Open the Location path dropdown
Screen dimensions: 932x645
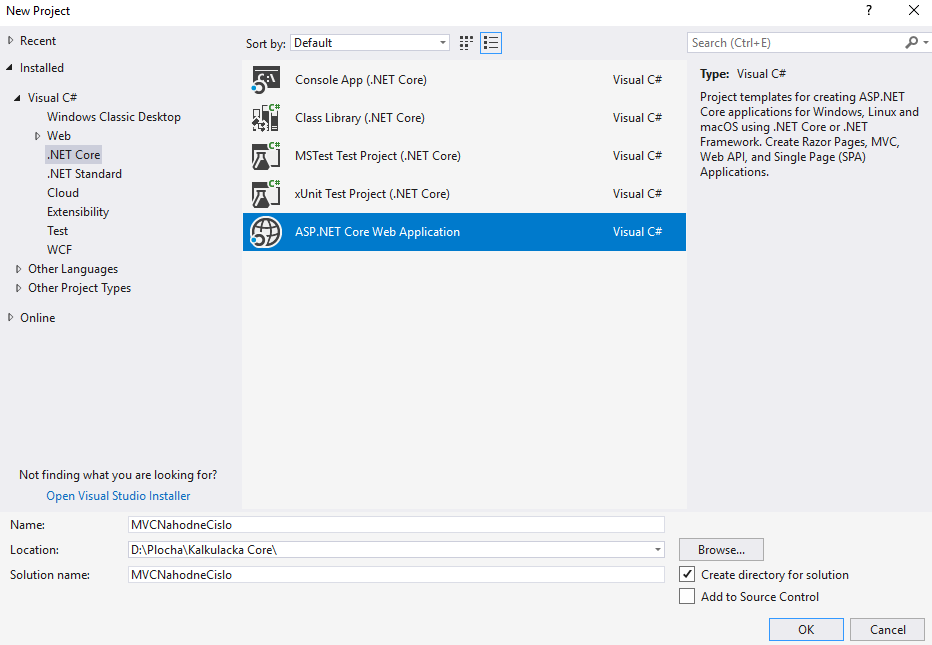(x=657, y=550)
